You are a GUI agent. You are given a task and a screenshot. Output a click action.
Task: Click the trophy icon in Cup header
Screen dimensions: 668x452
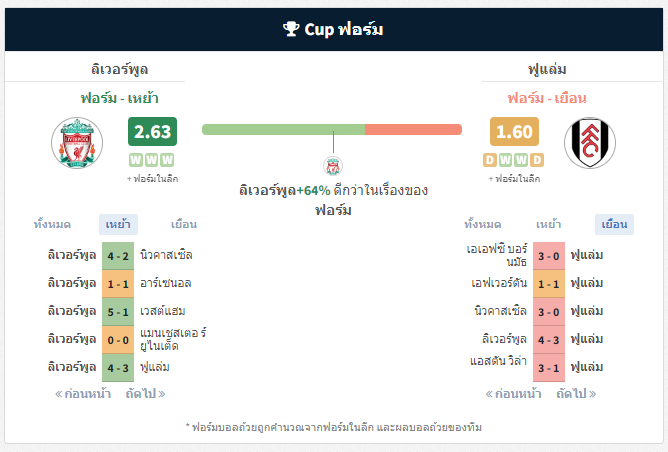pyautogui.click(x=291, y=30)
